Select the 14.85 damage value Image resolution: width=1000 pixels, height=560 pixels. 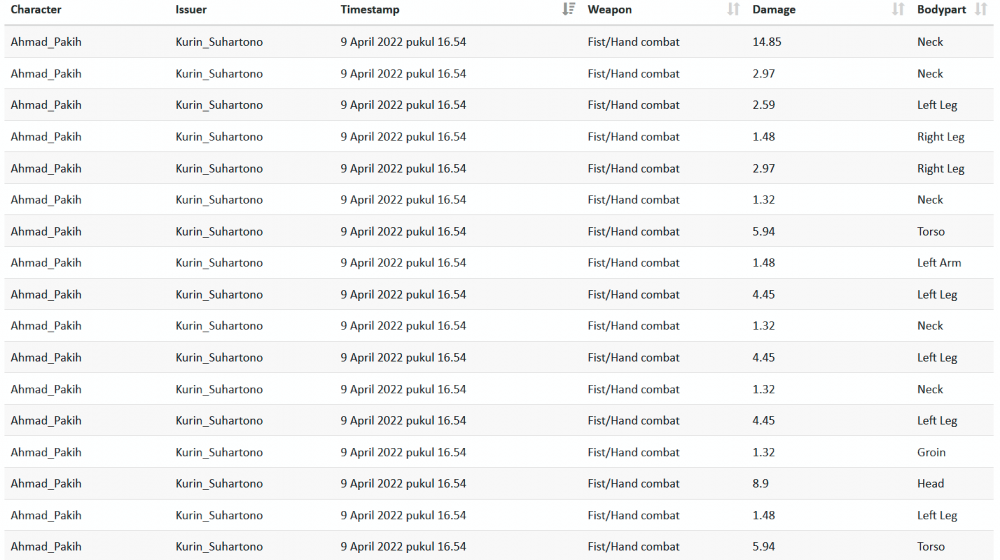[x=767, y=42]
